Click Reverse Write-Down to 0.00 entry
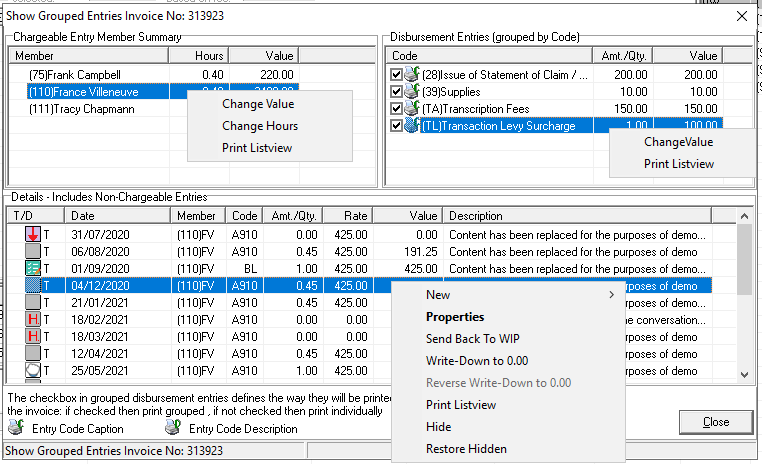The width and height of the screenshot is (762, 464). [499, 383]
